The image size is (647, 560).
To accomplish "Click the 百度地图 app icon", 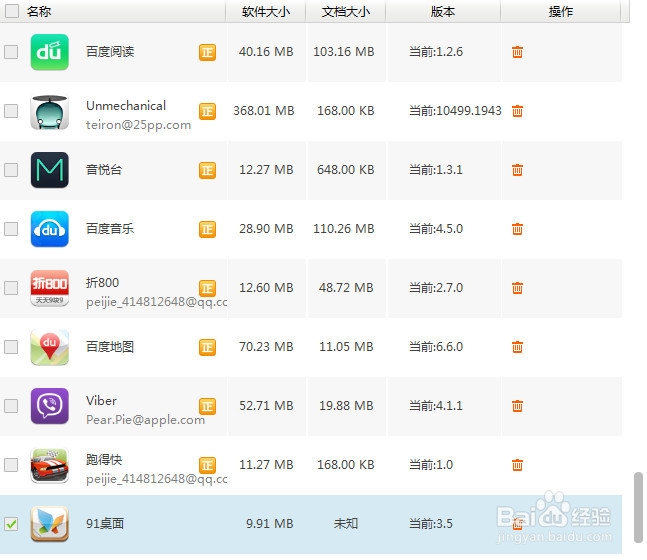I will click(50, 347).
